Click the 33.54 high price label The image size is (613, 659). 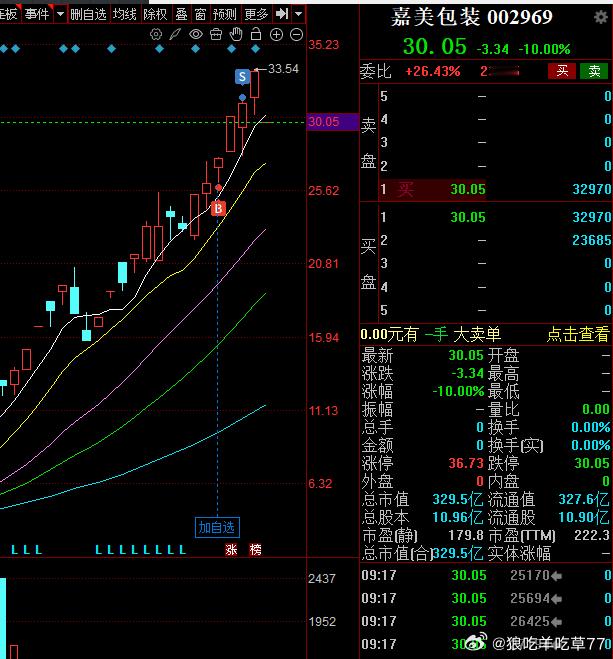(x=283, y=69)
